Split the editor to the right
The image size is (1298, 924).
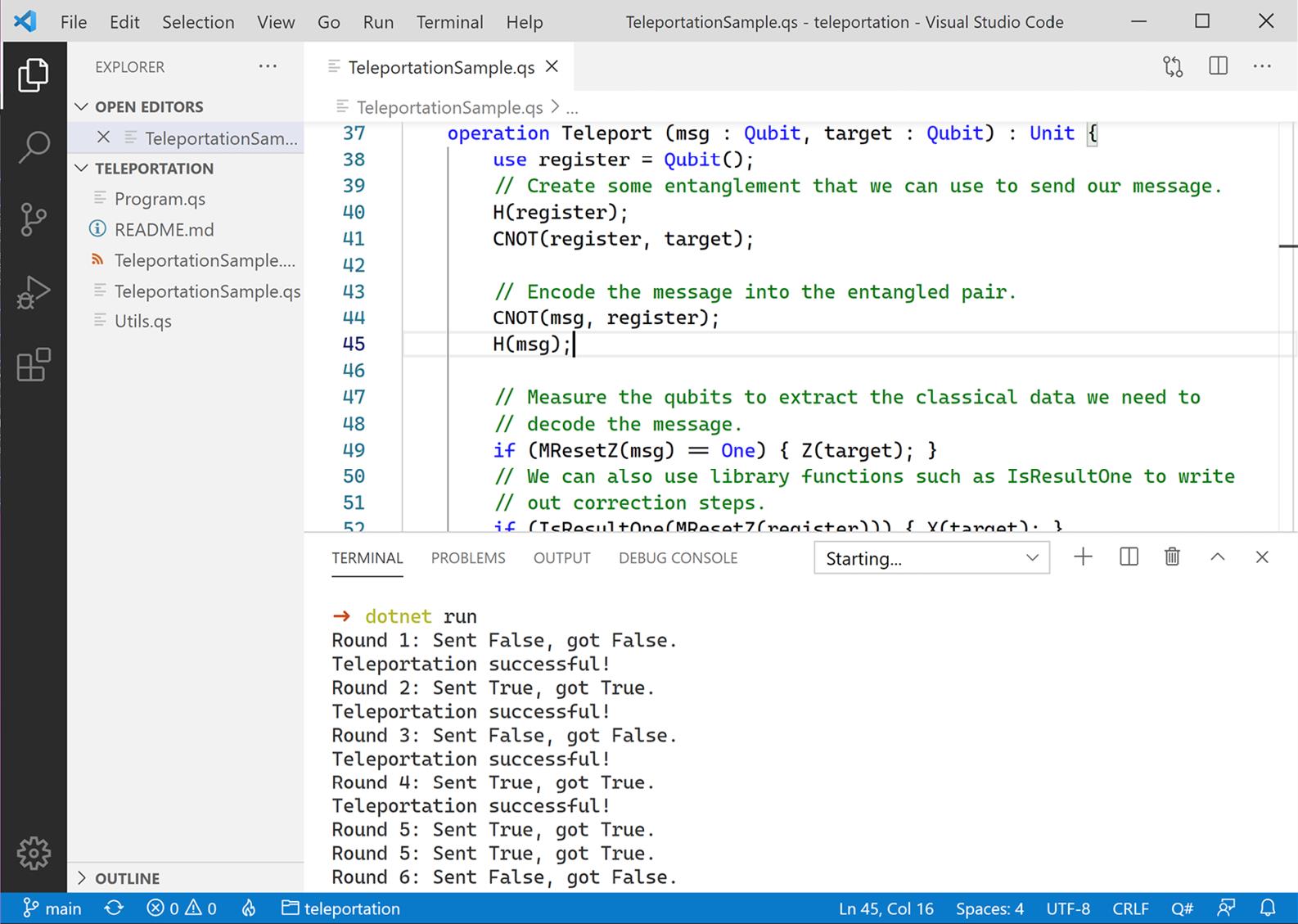pos(1218,66)
